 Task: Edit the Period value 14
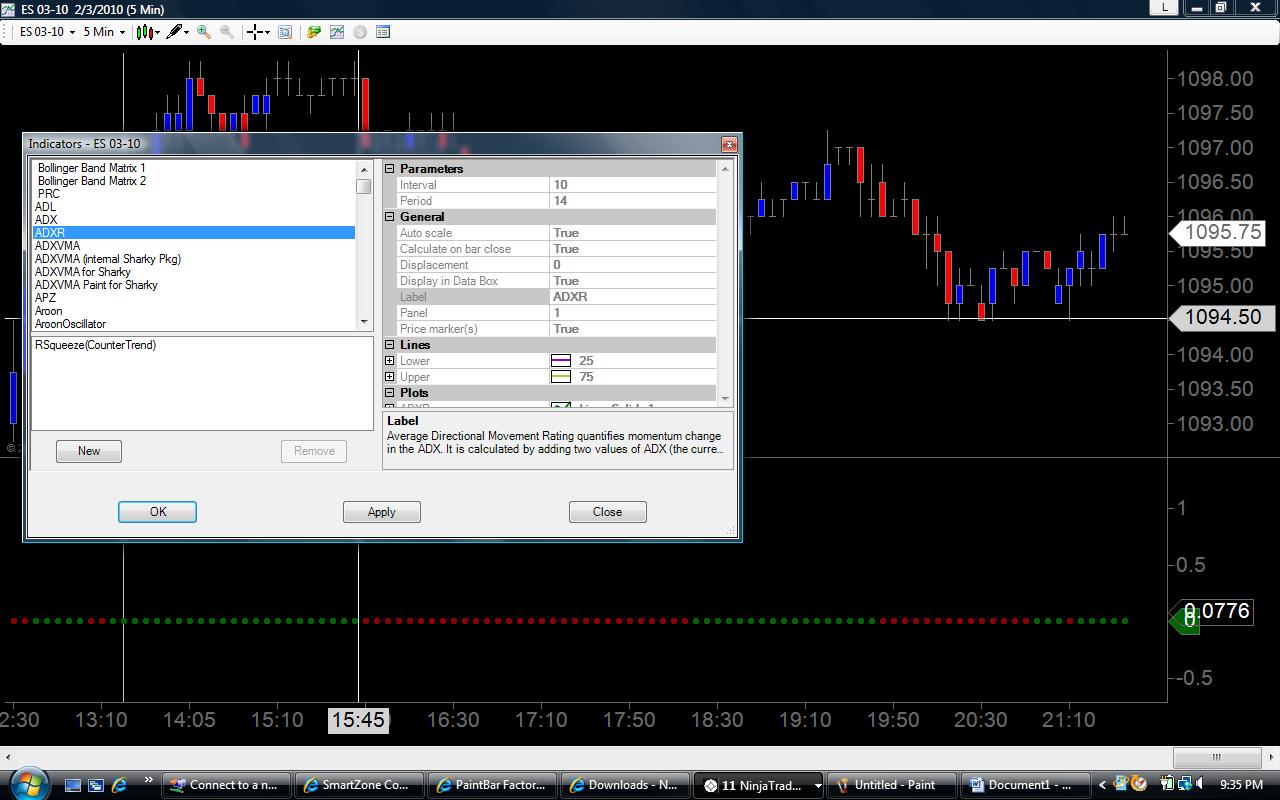(x=633, y=201)
